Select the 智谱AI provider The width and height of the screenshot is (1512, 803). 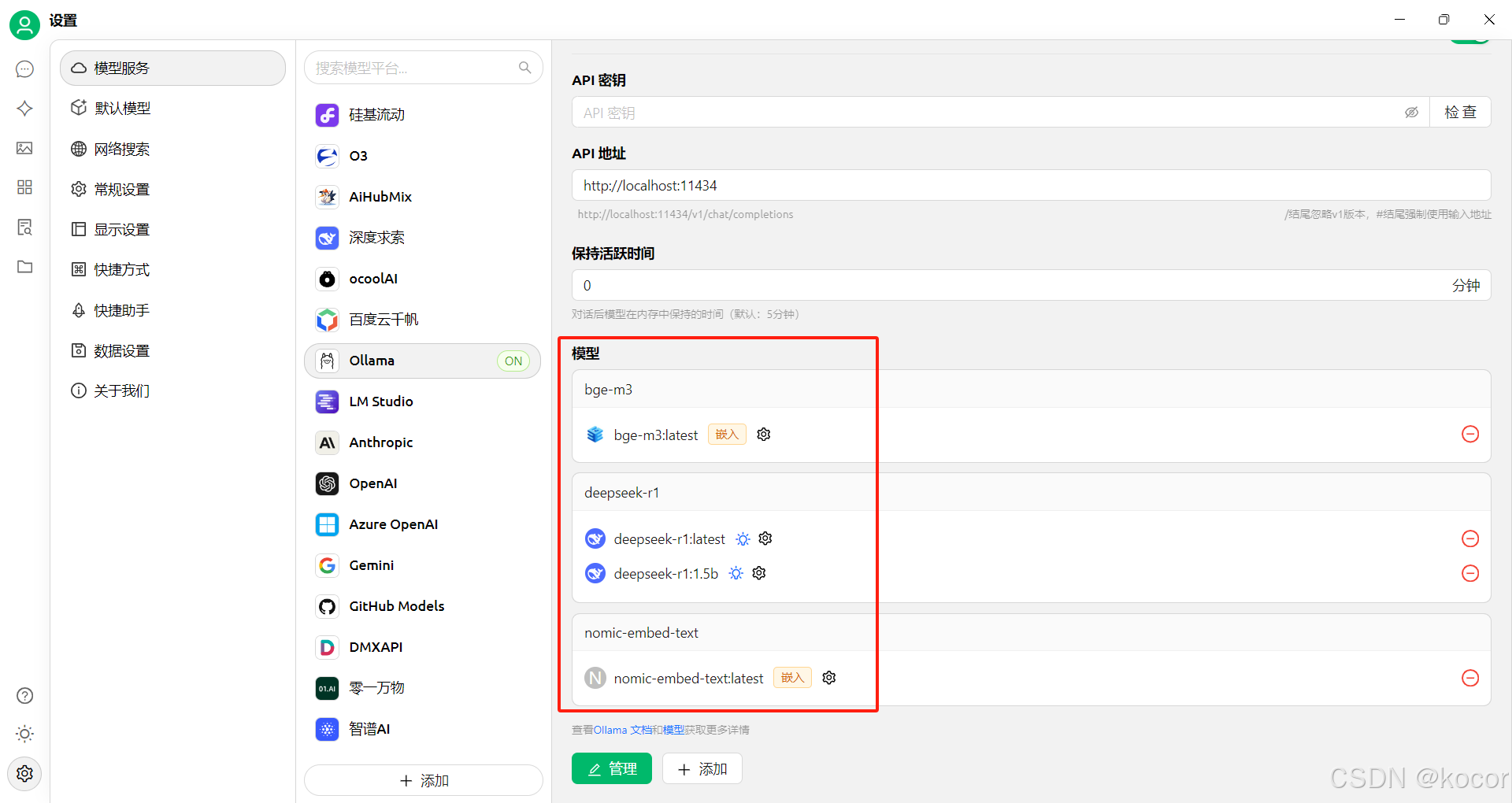pos(423,729)
